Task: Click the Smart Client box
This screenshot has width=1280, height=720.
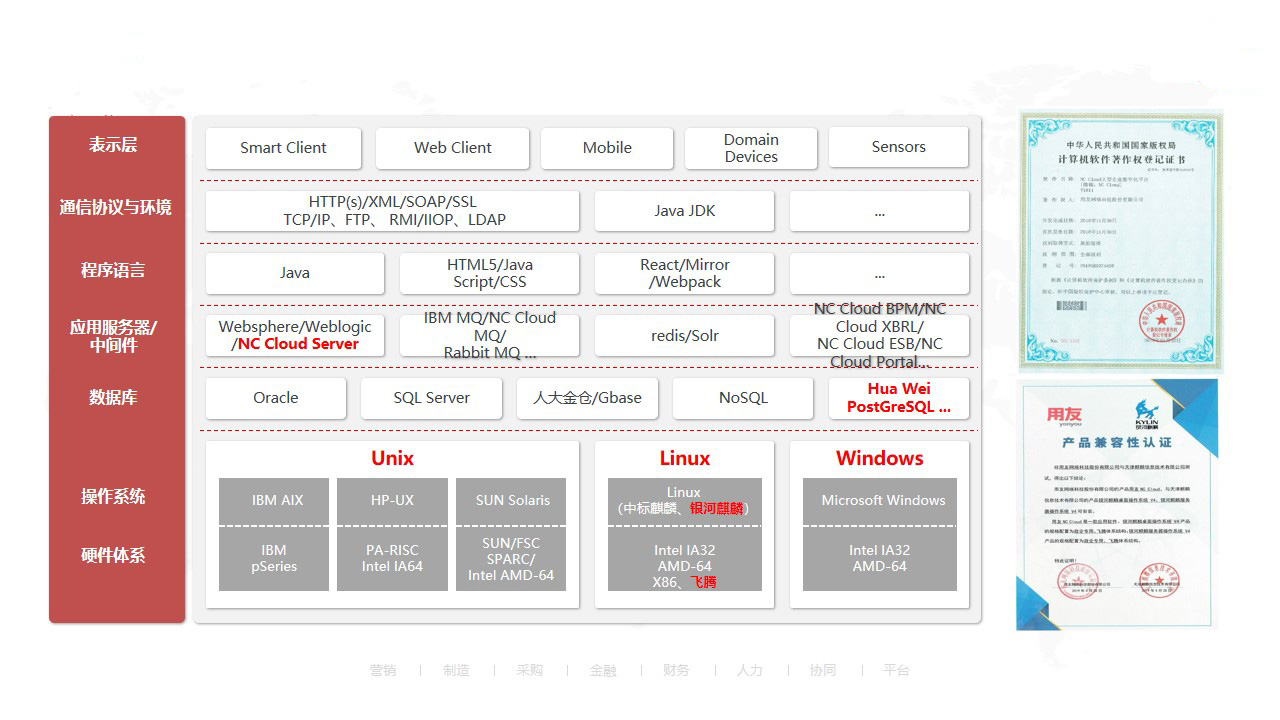Action: click(x=283, y=148)
